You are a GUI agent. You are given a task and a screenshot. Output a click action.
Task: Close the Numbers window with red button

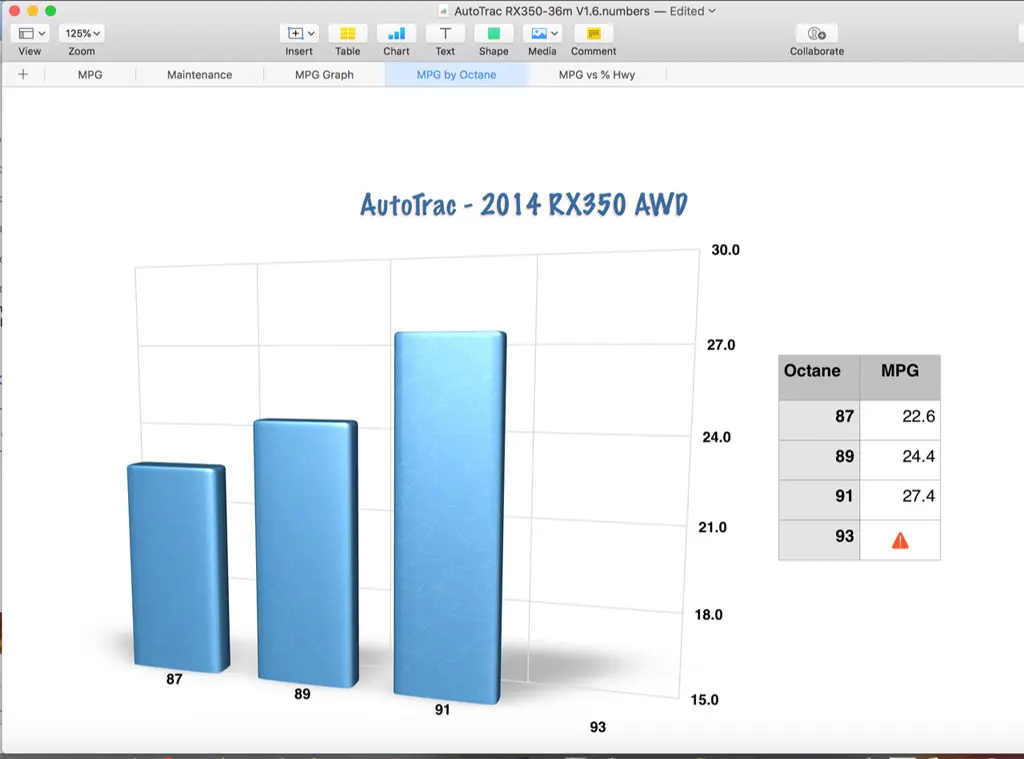tap(14, 10)
